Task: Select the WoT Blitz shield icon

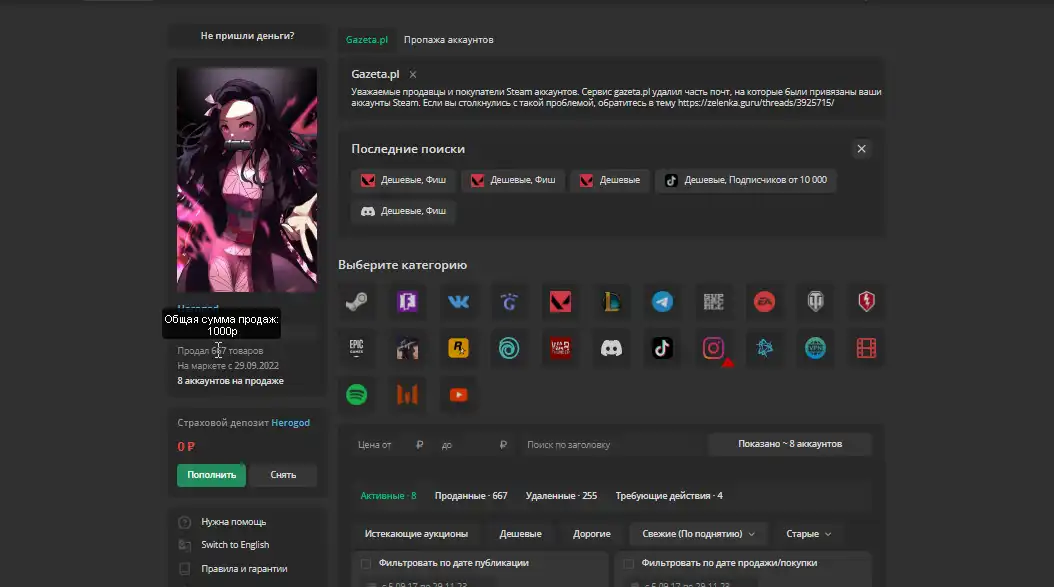Action: 866,302
